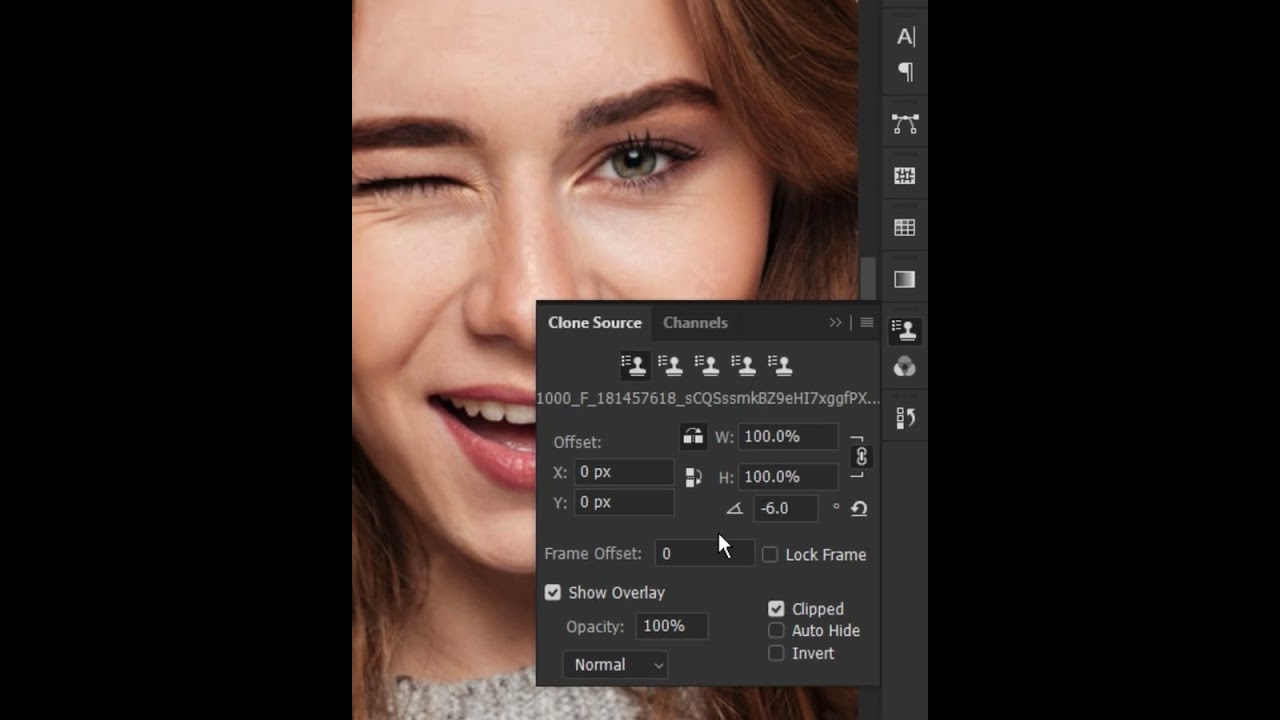Toggle the Maintain Aspect Ratio link icon
1280x720 pixels.
[x=861, y=457]
